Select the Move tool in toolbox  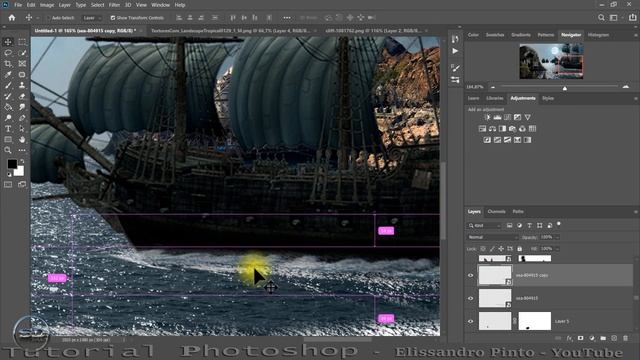tap(8, 42)
